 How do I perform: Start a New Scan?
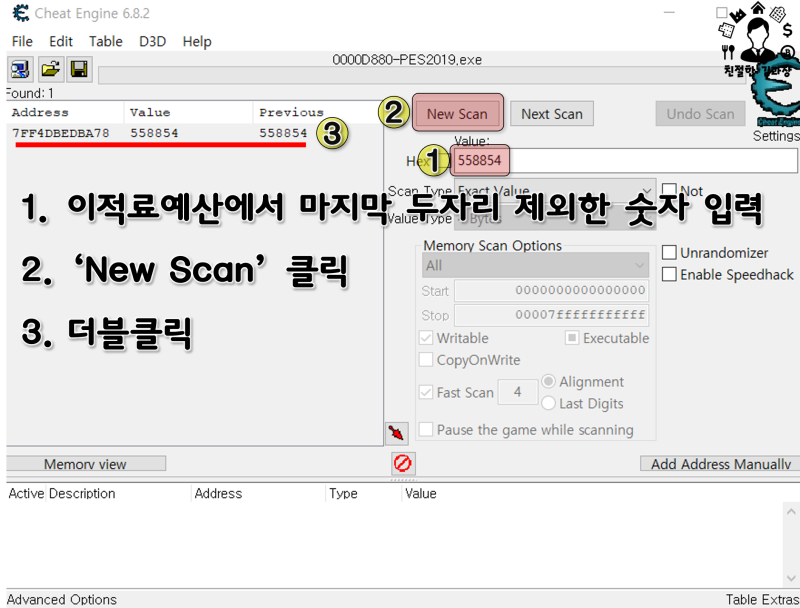[x=457, y=114]
